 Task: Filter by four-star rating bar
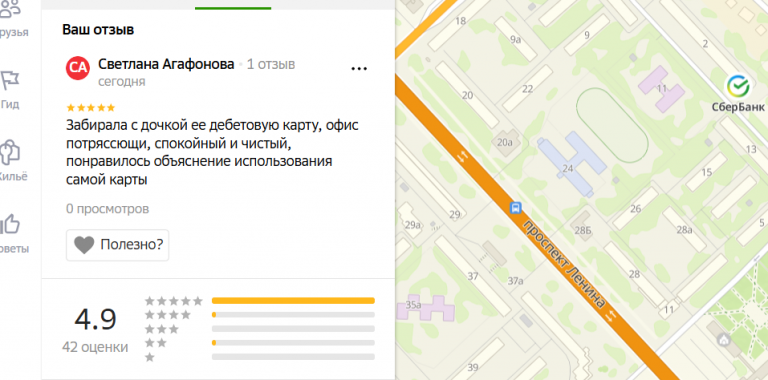pyautogui.click(x=293, y=315)
